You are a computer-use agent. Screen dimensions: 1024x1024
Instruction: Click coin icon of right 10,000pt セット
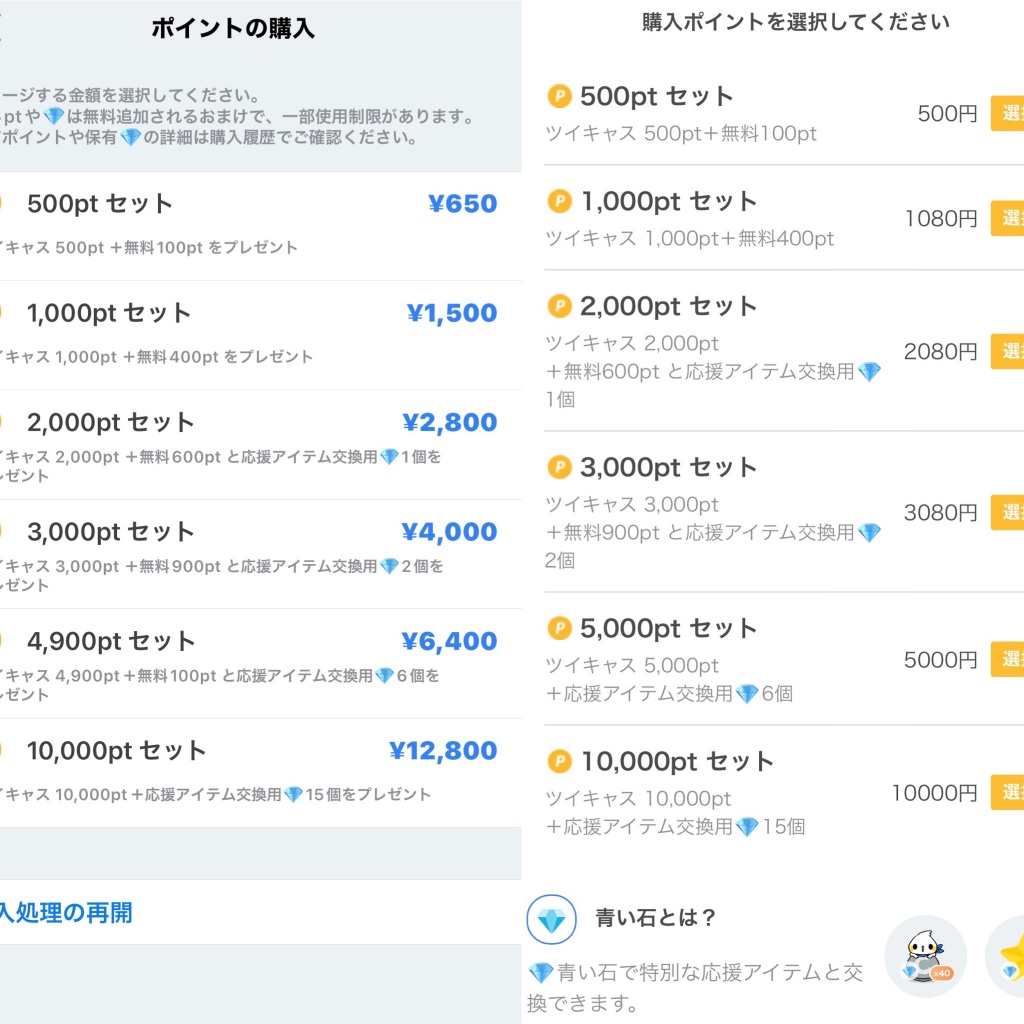click(x=560, y=761)
